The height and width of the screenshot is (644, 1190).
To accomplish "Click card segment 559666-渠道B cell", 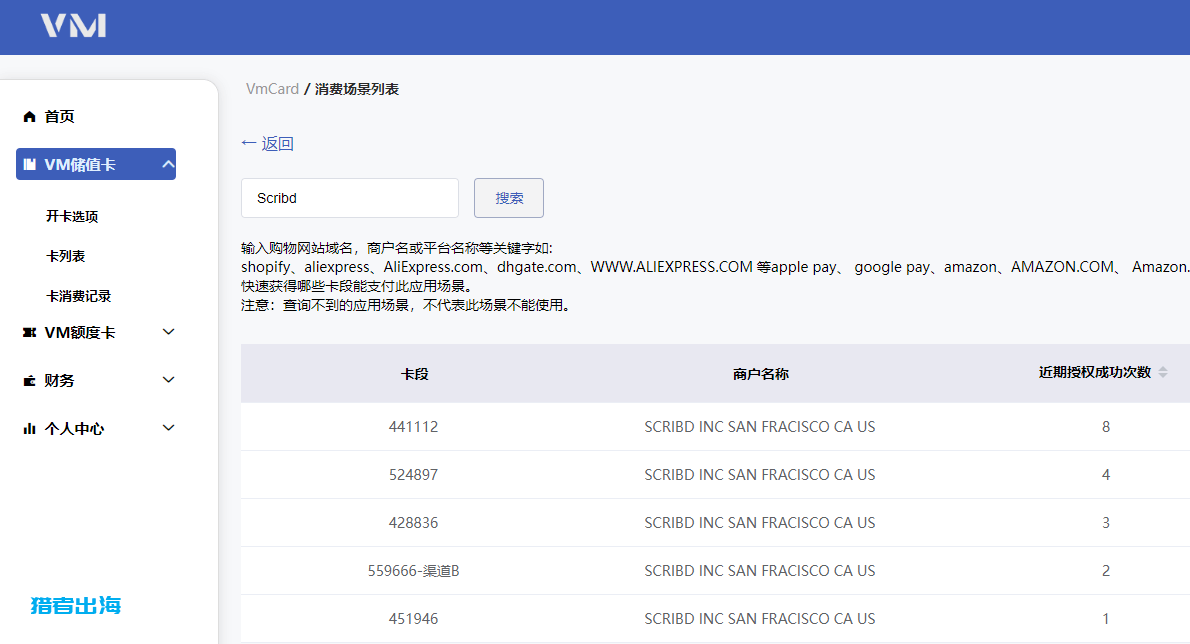I will (414, 570).
